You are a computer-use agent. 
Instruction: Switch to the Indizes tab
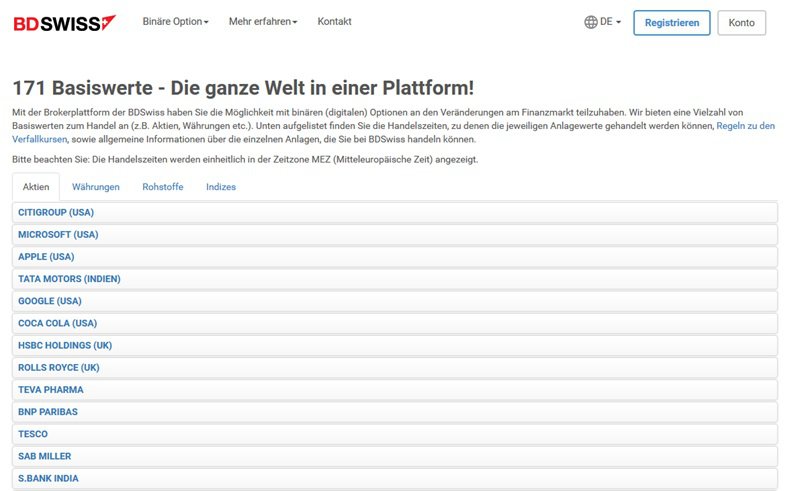[221, 187]
